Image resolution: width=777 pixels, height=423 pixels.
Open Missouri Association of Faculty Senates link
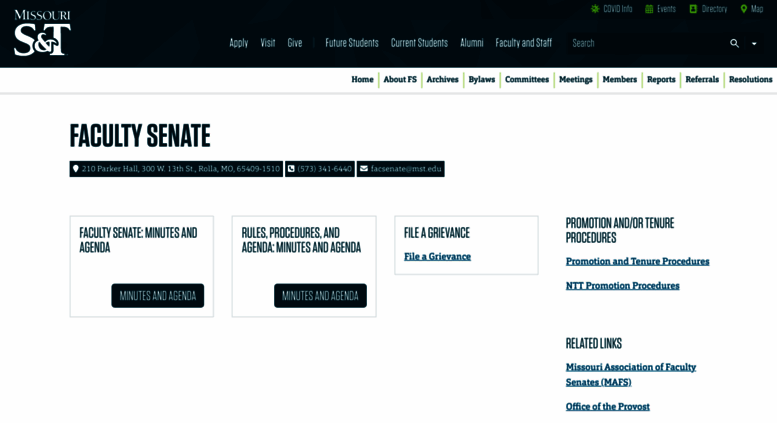coord(631,374)
